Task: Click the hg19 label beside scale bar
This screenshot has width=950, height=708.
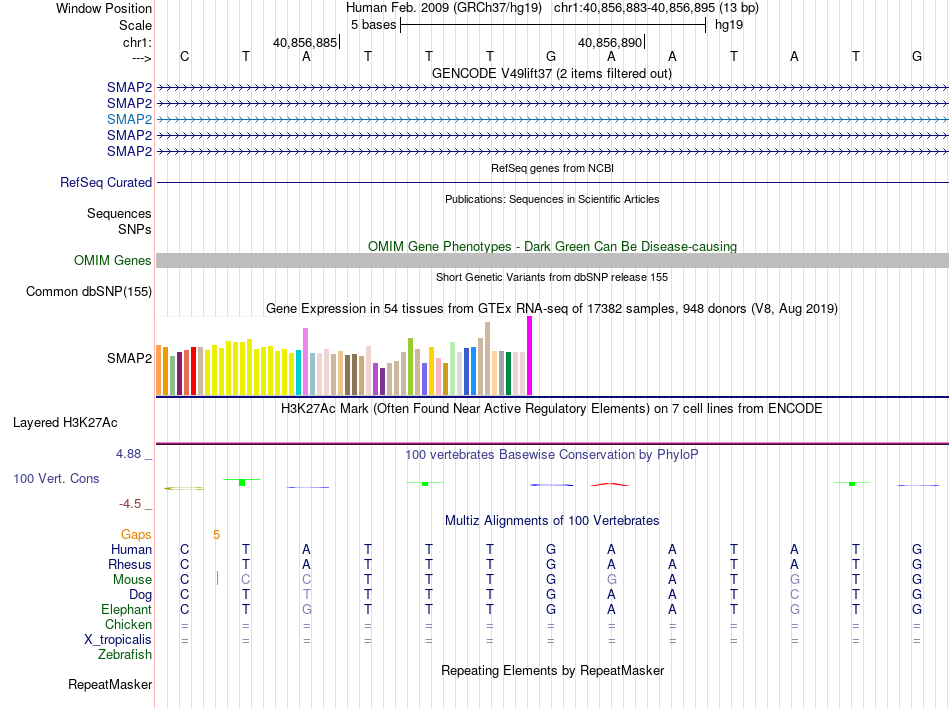Action: (729, 25)
